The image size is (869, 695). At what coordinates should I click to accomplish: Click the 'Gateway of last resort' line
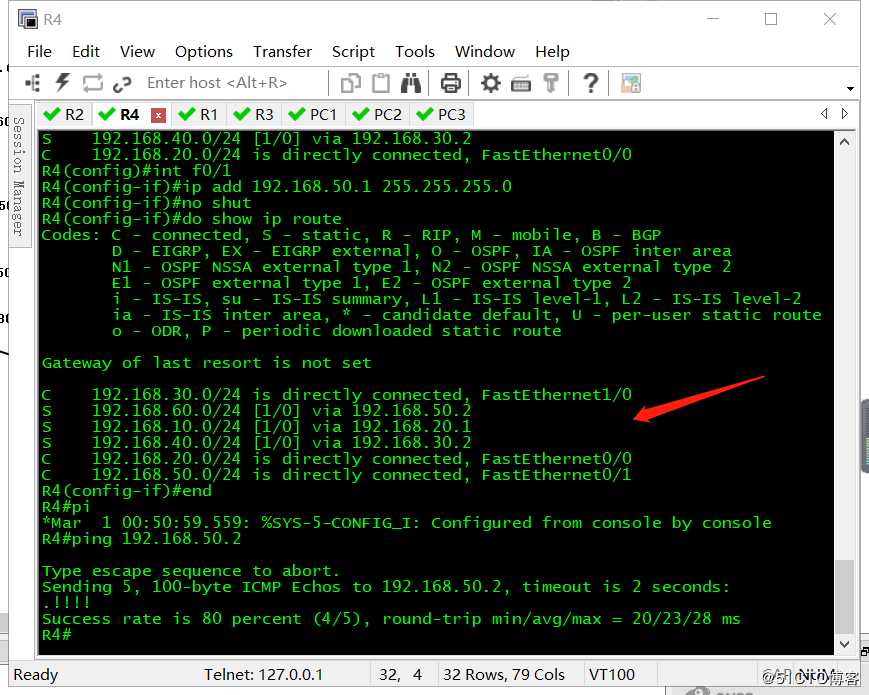tap(207, 363)
